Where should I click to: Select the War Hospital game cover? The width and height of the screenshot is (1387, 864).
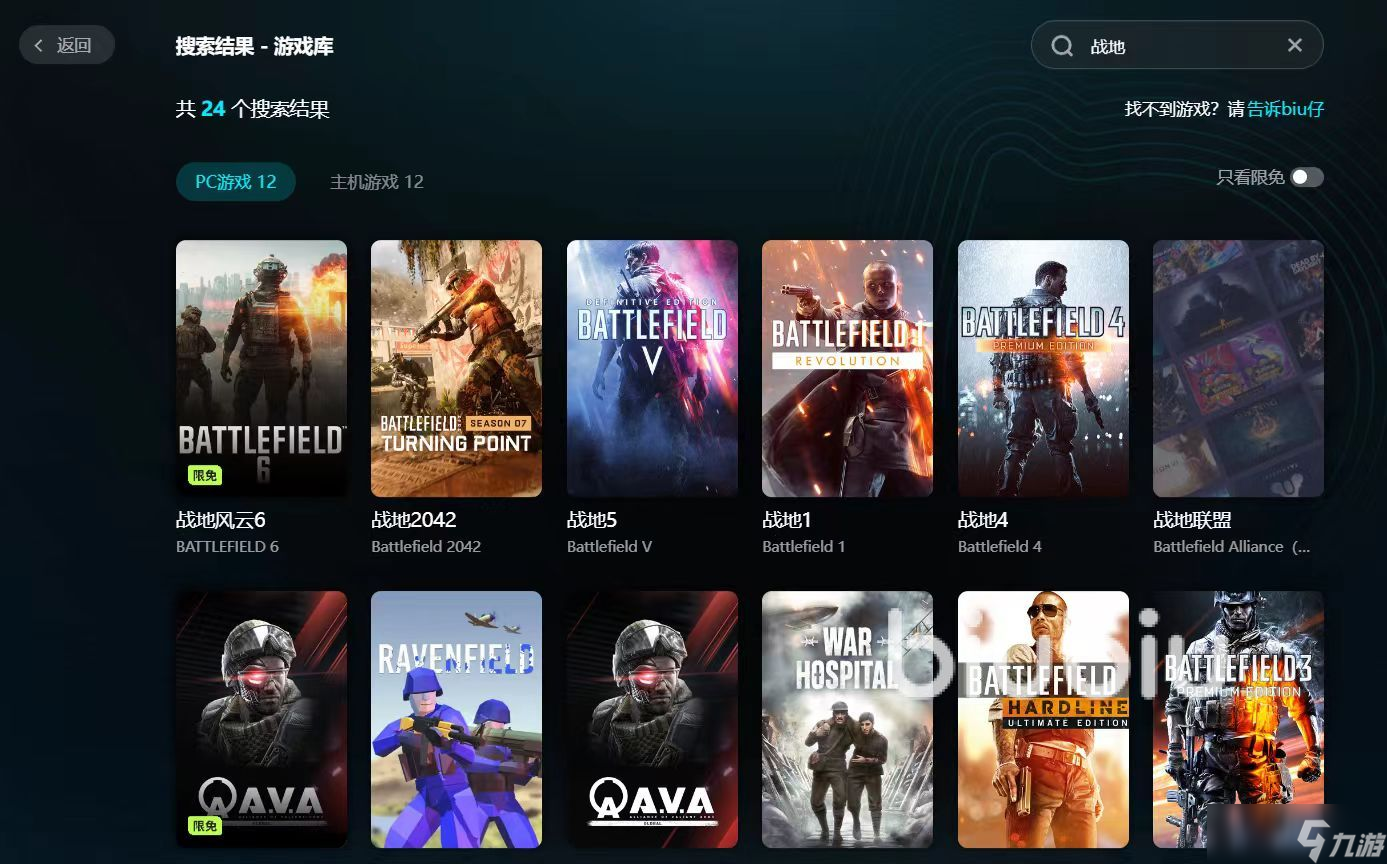(847, 718)
